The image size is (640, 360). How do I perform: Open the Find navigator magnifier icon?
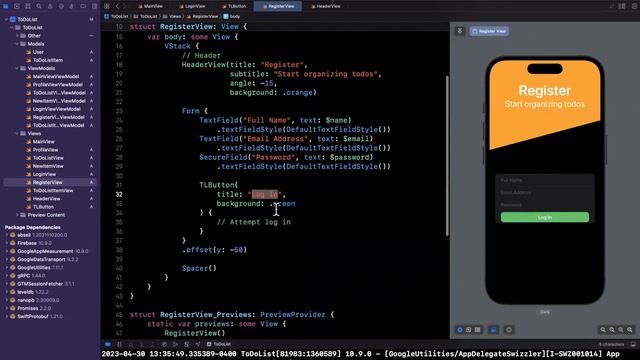pos(39,6)
